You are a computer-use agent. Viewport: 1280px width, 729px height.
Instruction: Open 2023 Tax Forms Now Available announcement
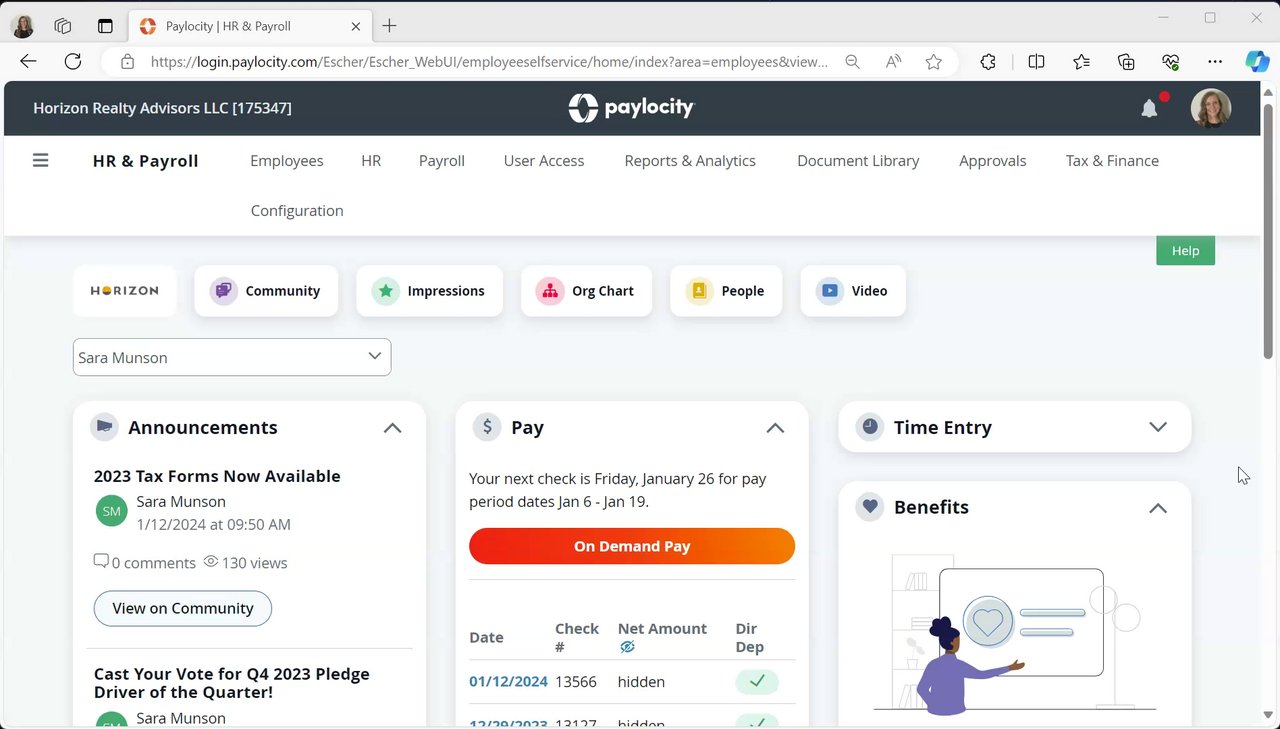pos(217,476)
